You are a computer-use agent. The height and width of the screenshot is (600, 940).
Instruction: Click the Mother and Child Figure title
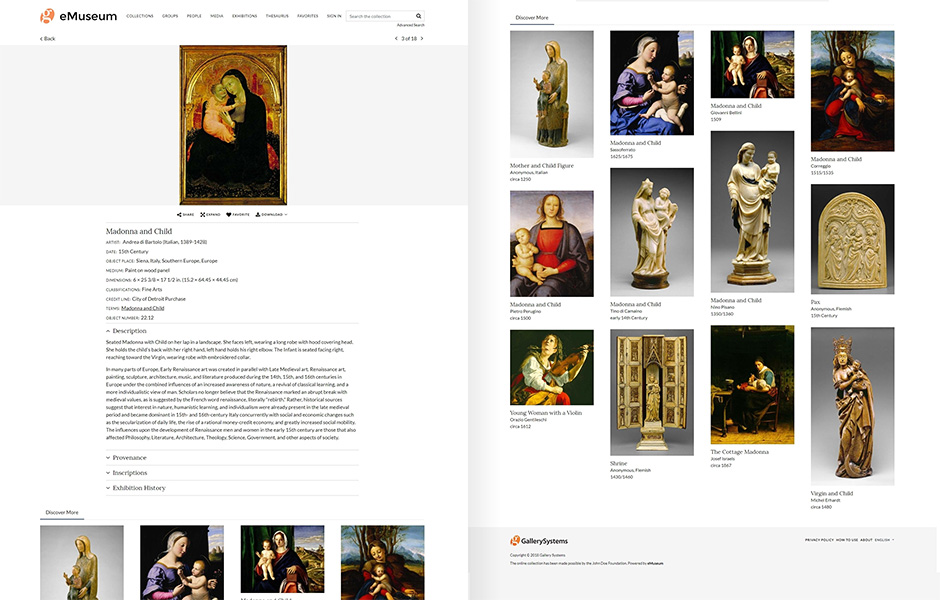point(542,165)
